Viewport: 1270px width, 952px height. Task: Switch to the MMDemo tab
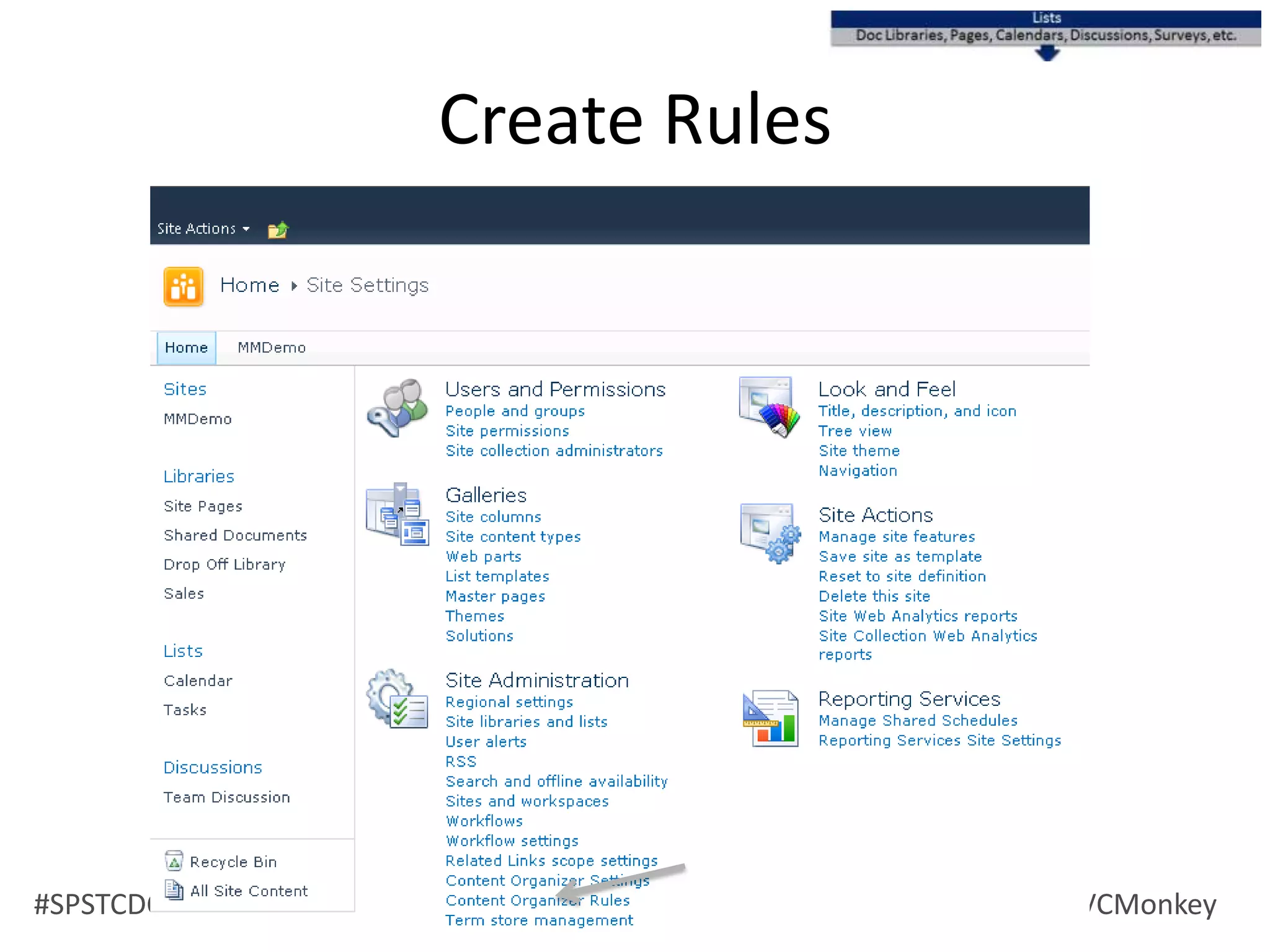[x=272, y=348]
